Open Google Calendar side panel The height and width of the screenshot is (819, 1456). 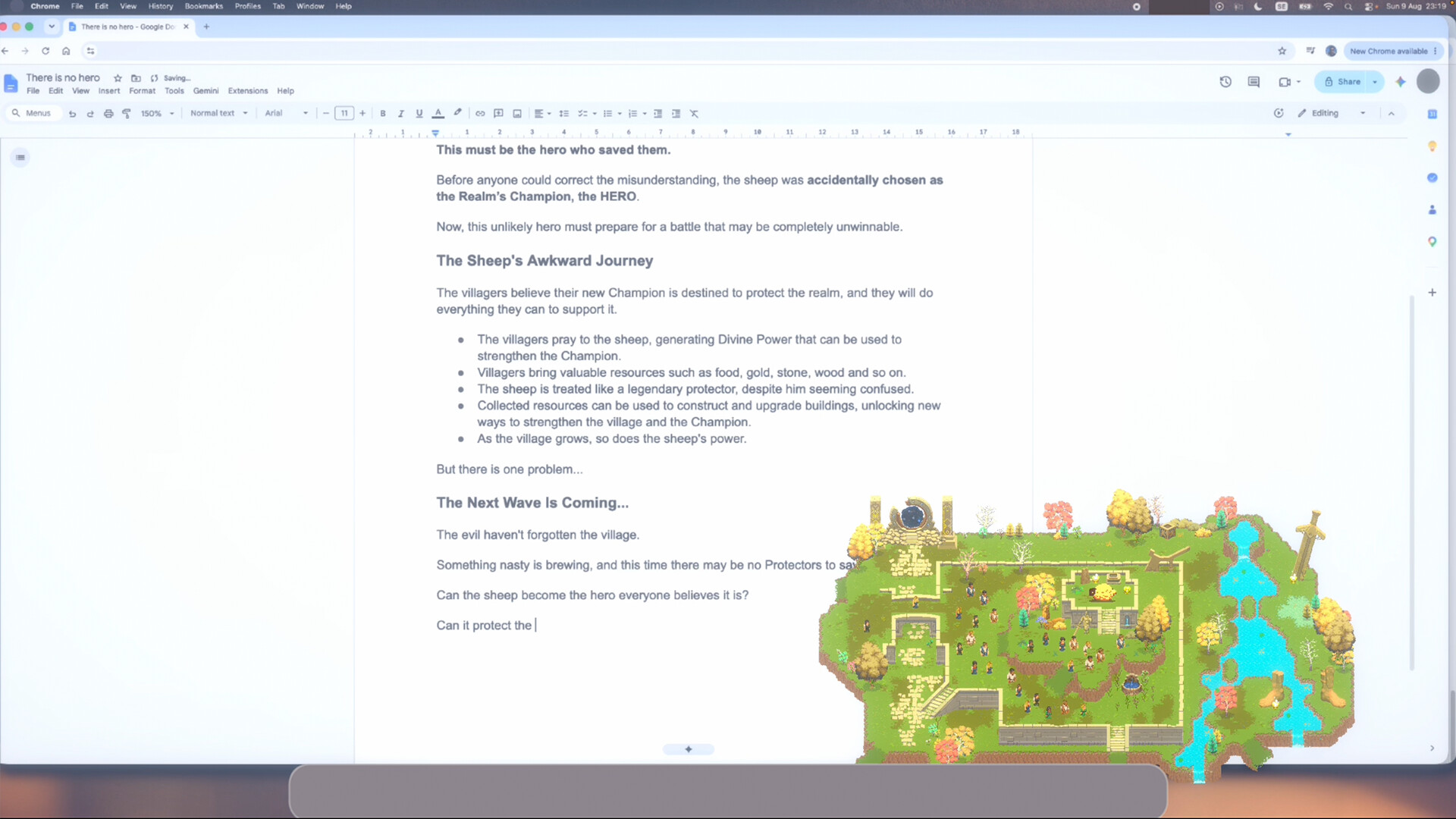(1432, 114)
